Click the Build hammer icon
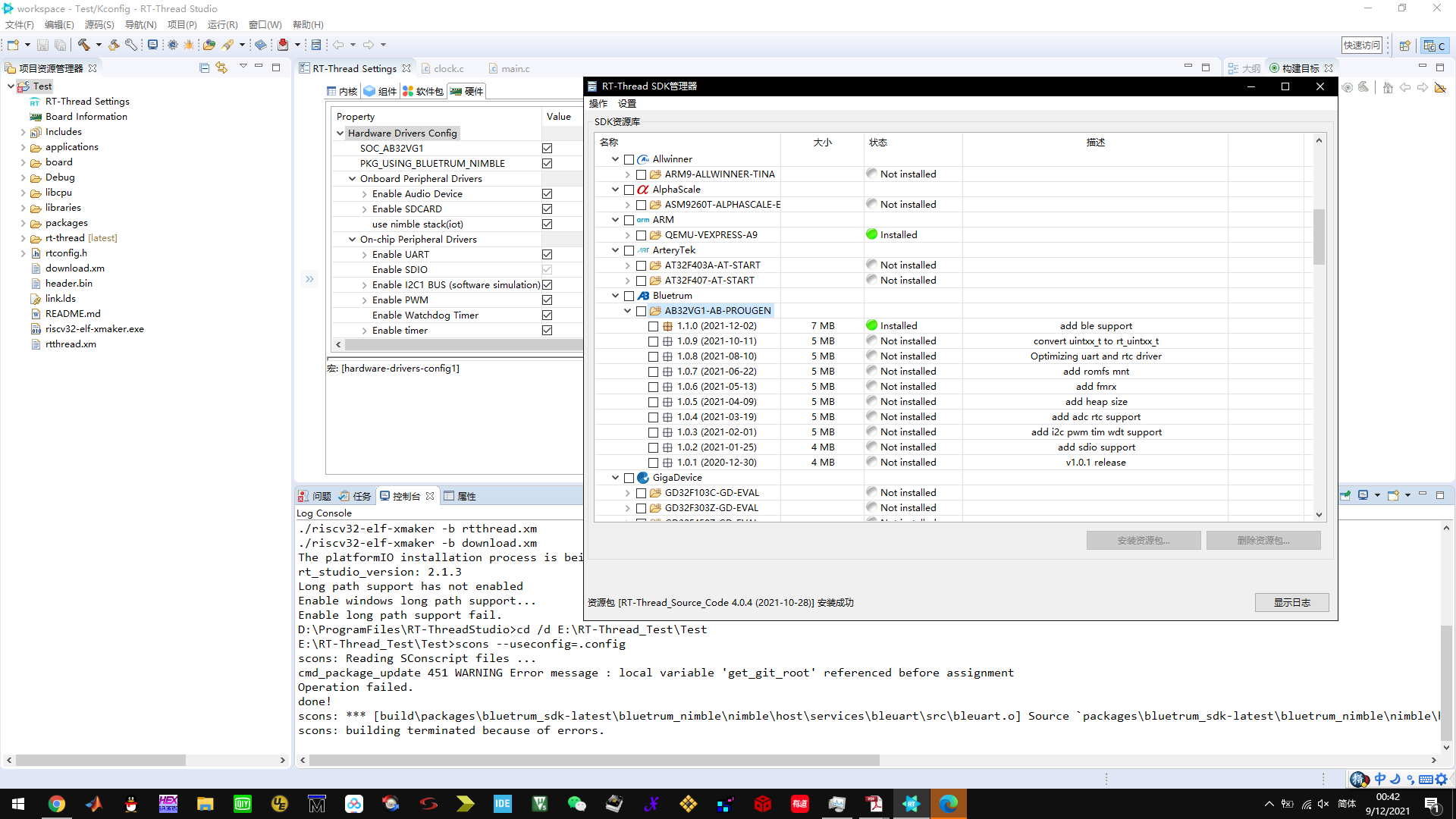This screenshot has width=1456, height=819. [x=83, y=45]
